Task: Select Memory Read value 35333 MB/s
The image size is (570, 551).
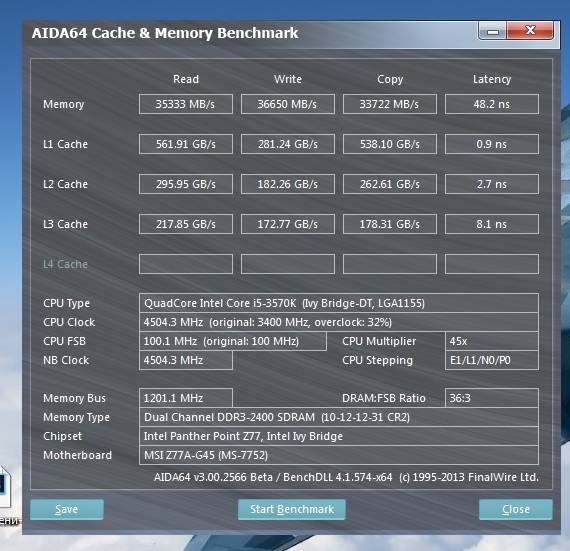Action: point(186,104)
